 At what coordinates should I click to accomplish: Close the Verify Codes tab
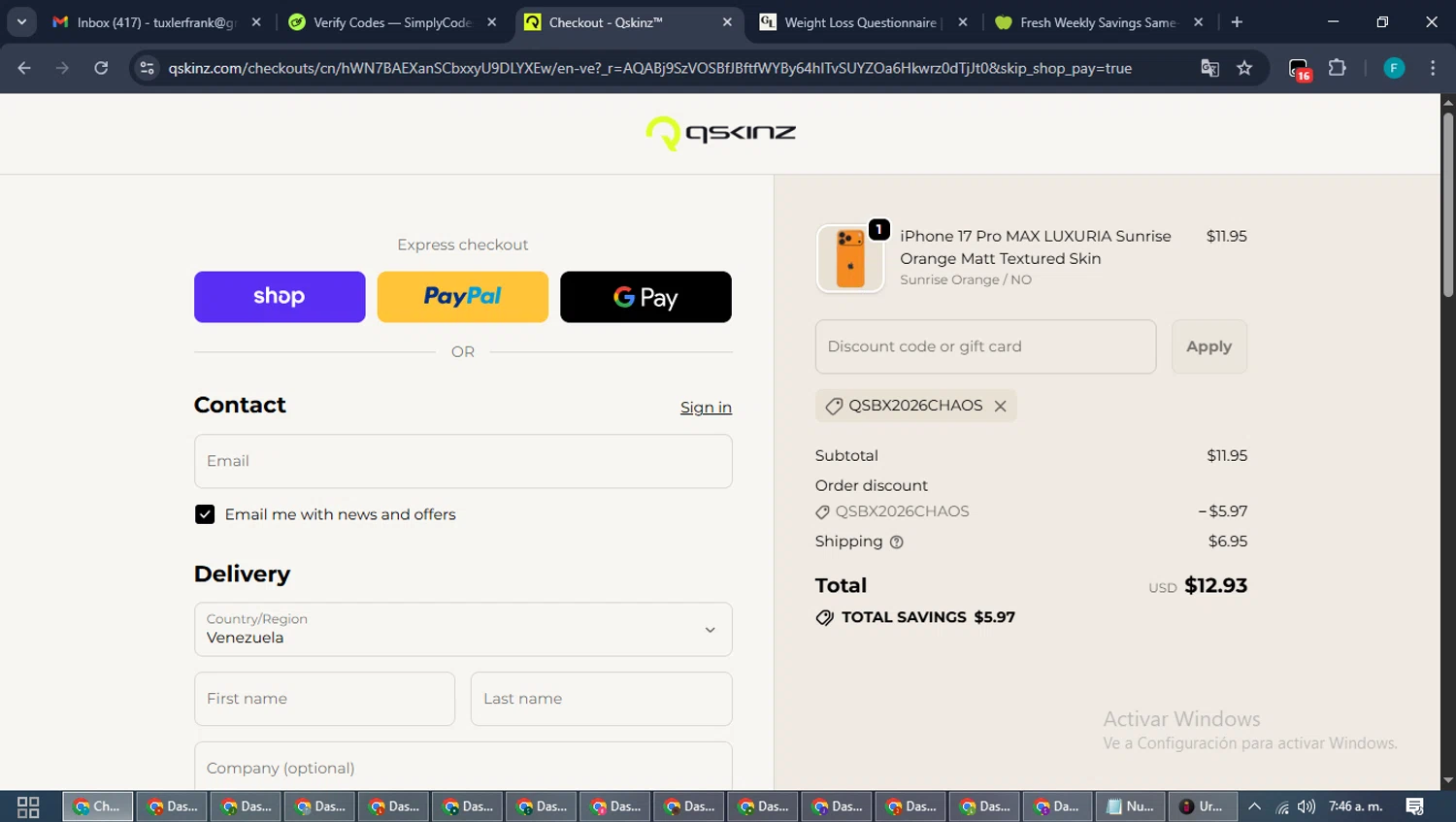pyautogui.click(x=492, y=22)
